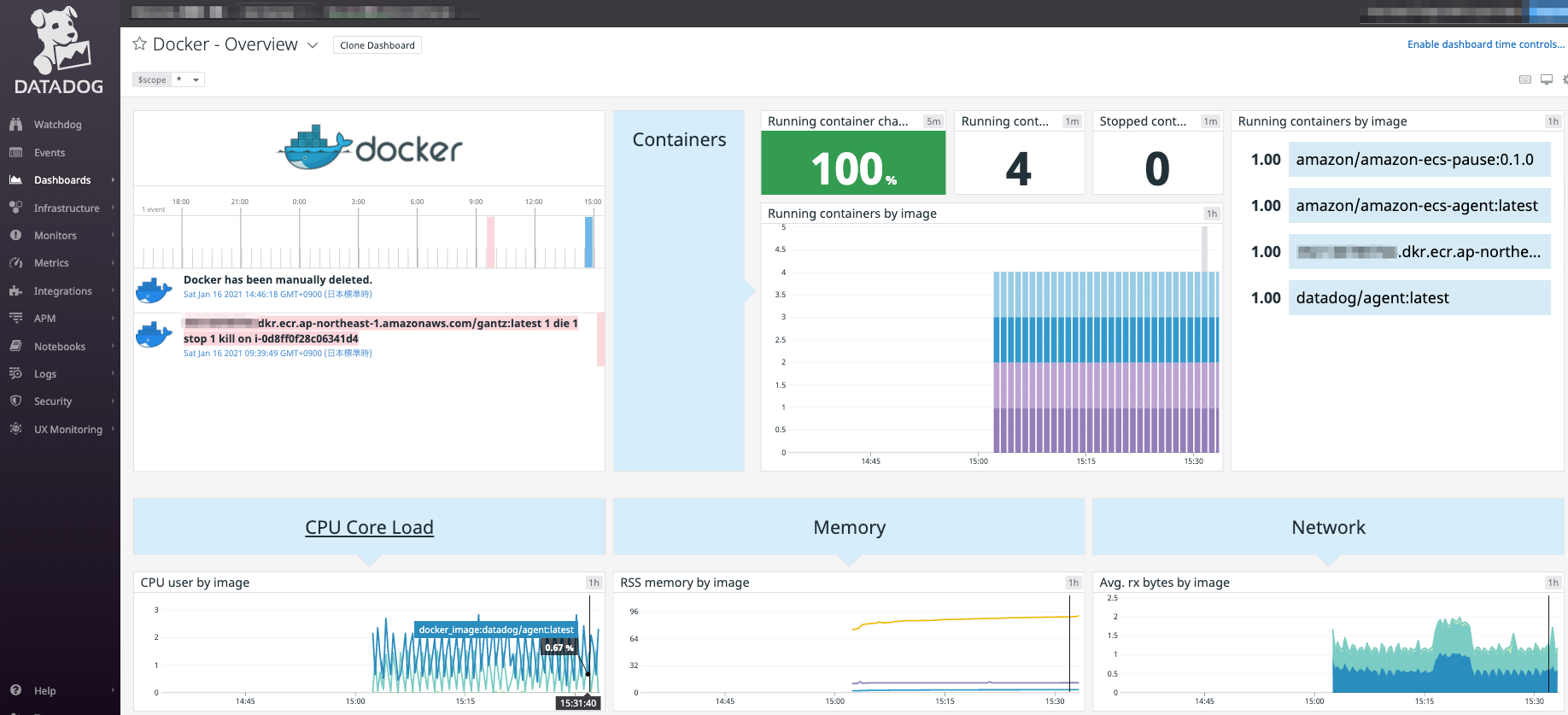Select 'amazon/amazon-ecs-agent:latest' in image list
Image resolution: width=1568 pixels, height=715 pixels.
1419,206
